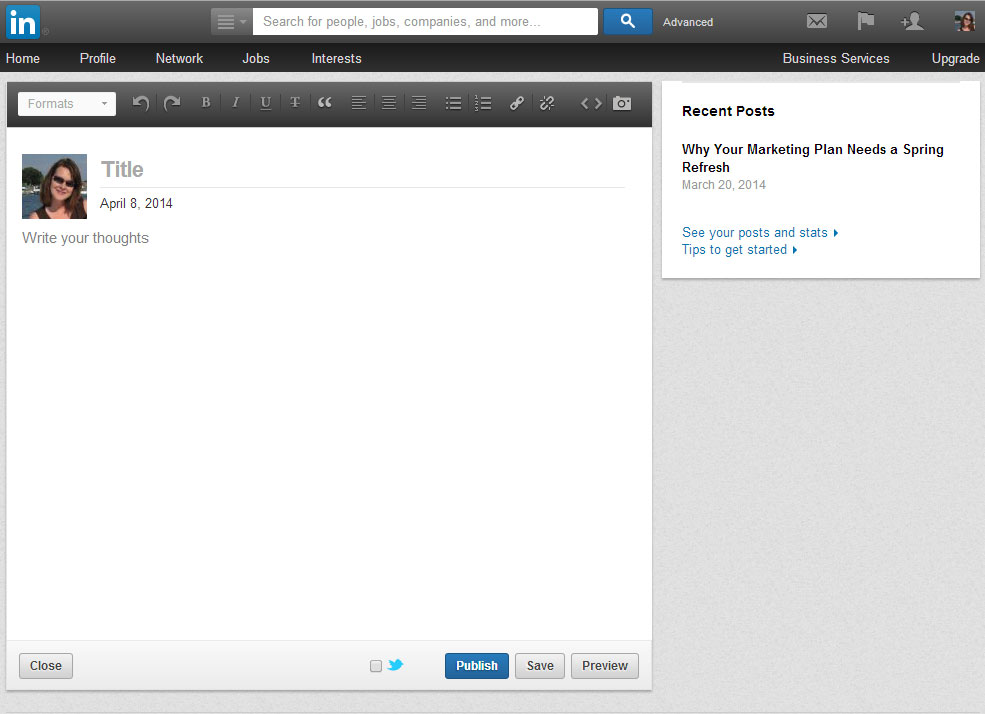Insert a hyperlink using the link icon

[516, 103]
